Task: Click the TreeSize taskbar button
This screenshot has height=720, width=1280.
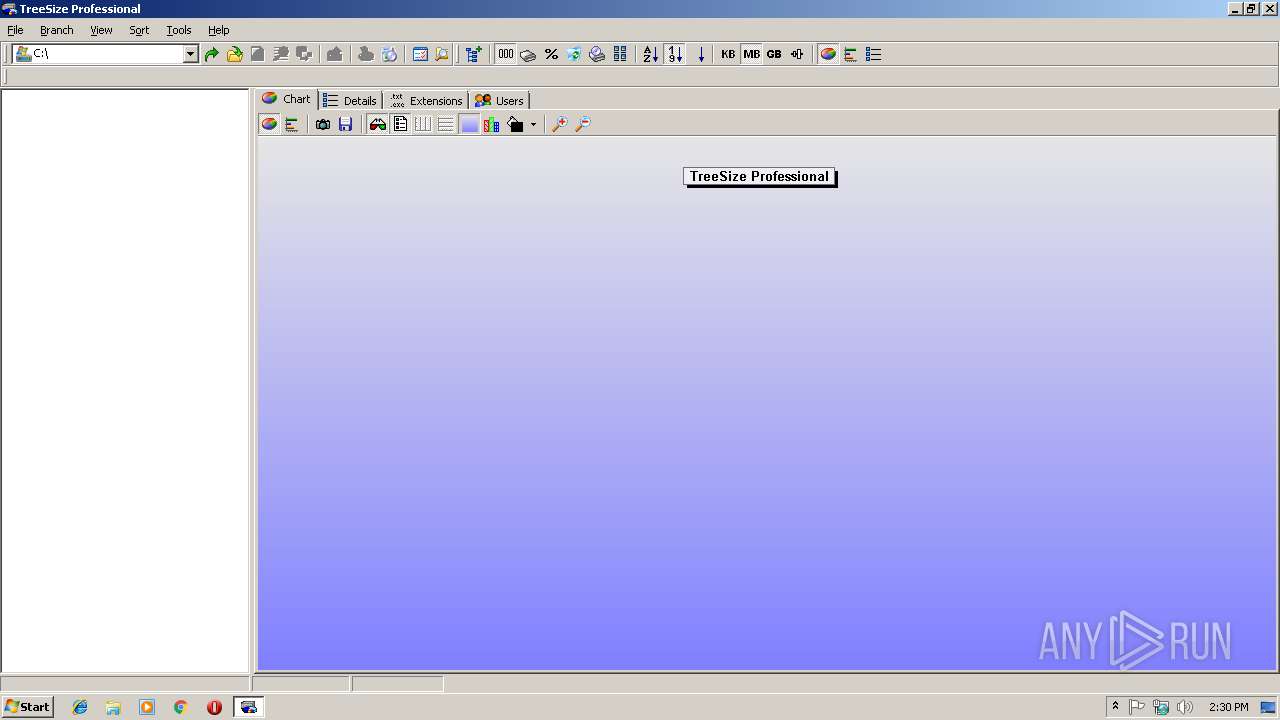Action: tap(248, 707)
